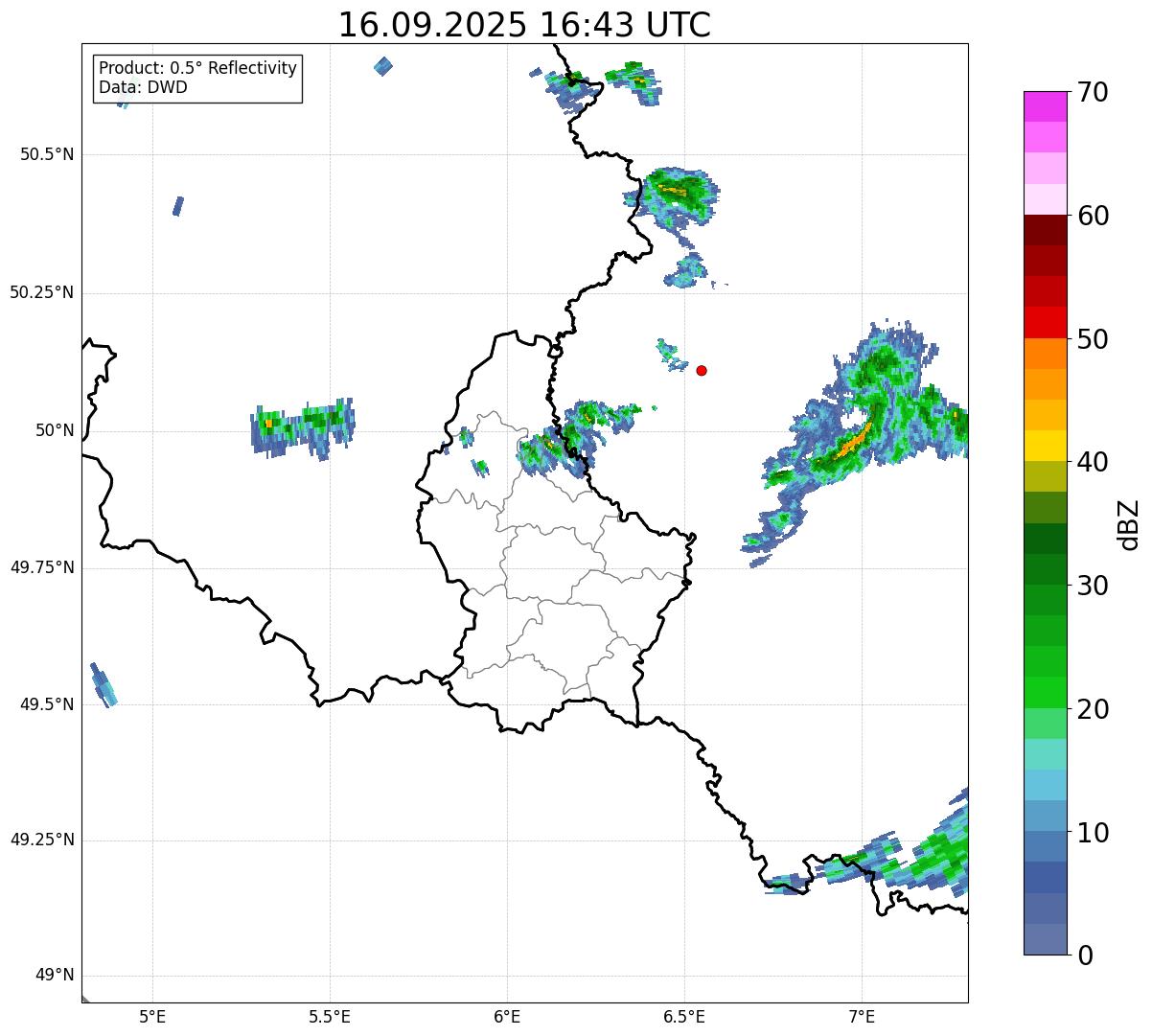Viewport: 1152px width, 1036px height.
Task: Click the small blue echo near 49.5°N left edge
Action: click(103, 685)
